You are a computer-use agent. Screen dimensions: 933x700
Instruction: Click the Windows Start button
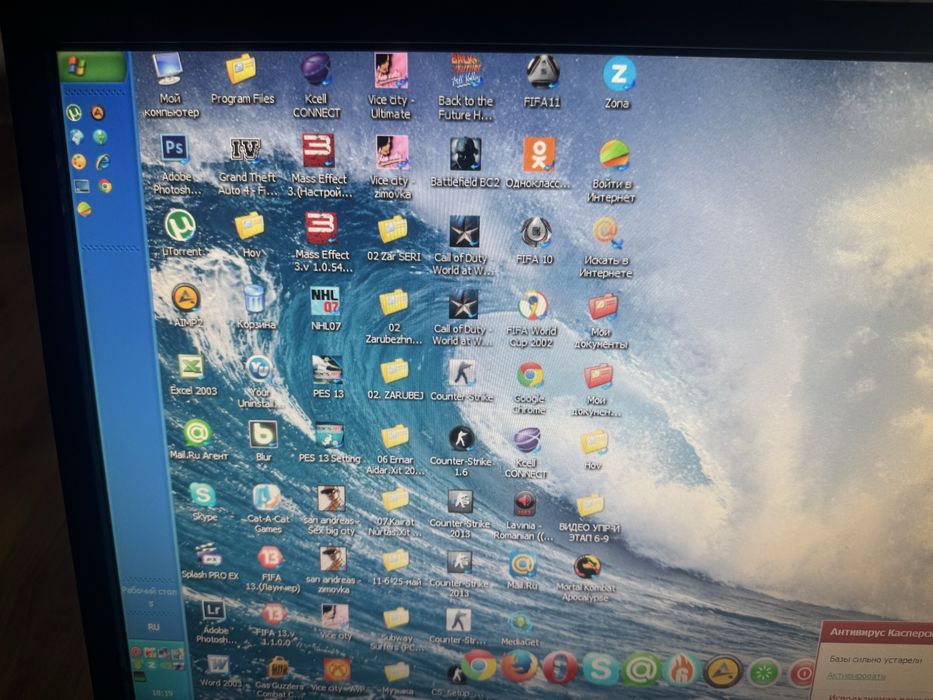tap(92, 66)
